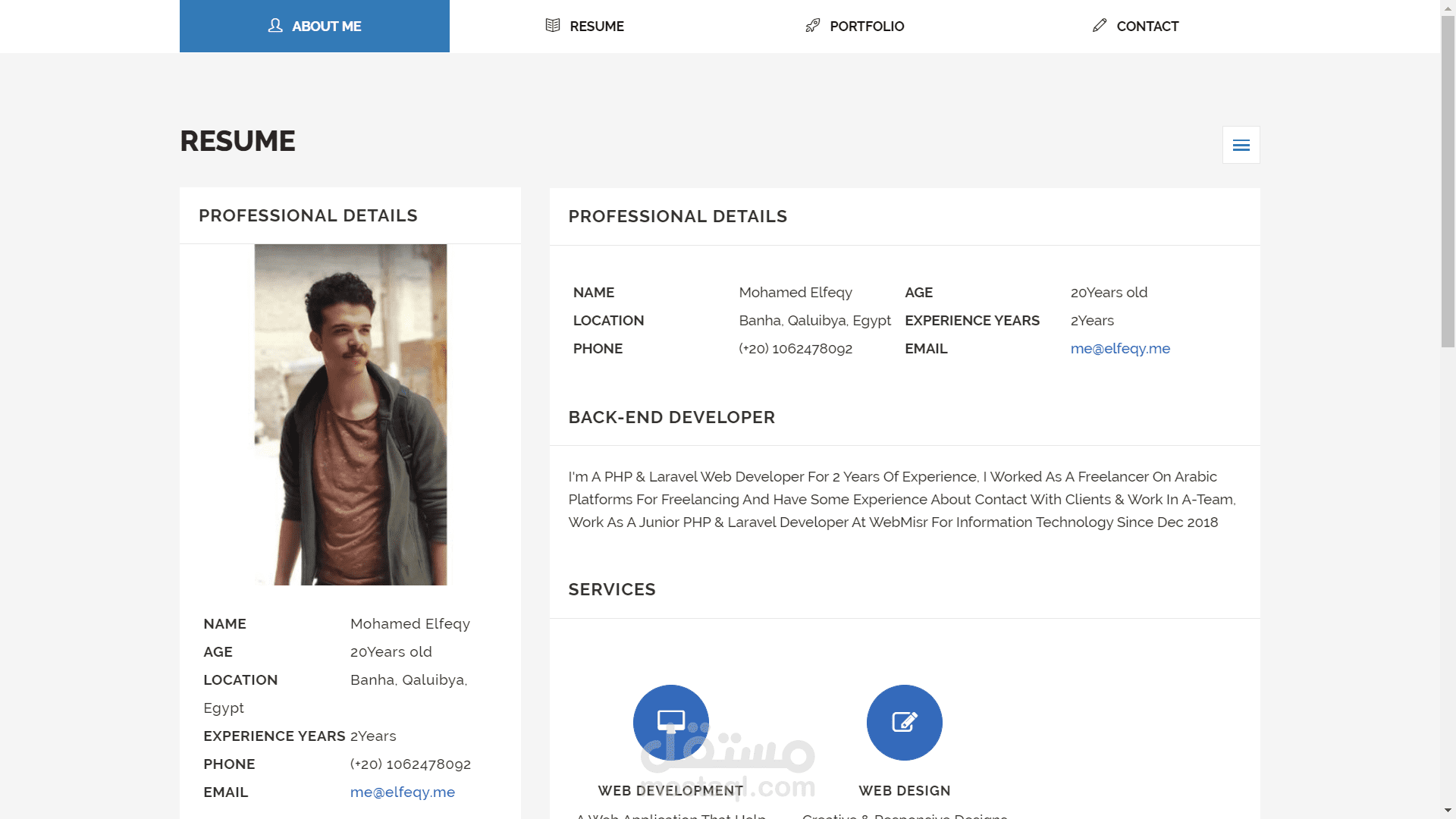Click the Web Development monitor icon
Screen dimensions: 1456x819
[670, 722]
